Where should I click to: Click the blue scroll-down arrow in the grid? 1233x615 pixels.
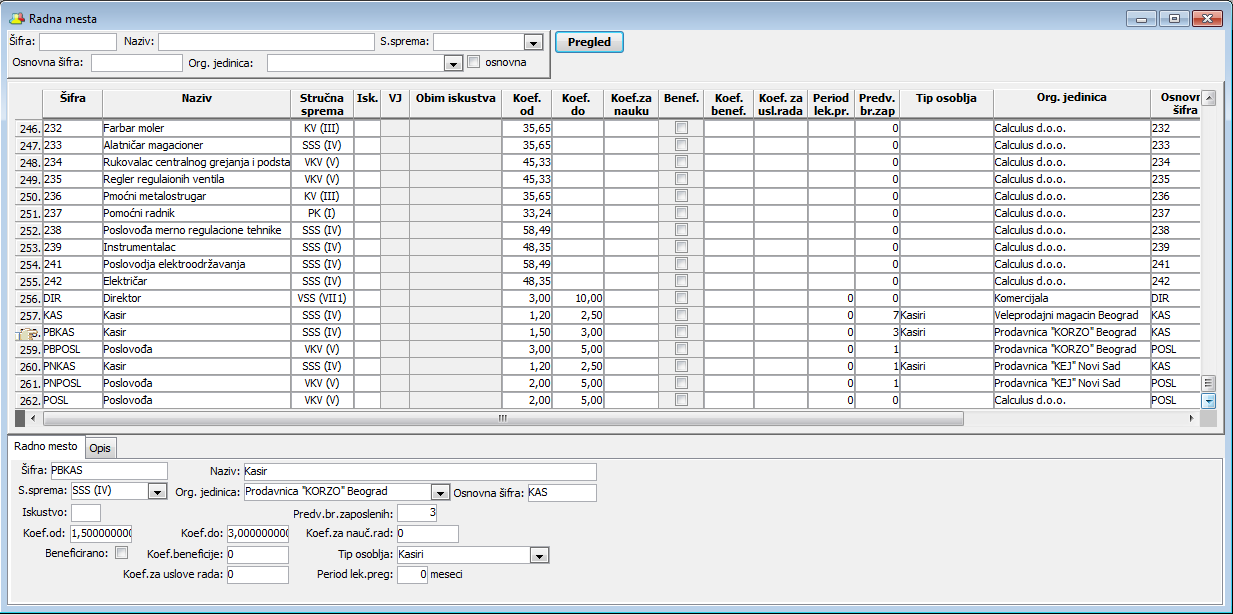tap(1208, 400)
